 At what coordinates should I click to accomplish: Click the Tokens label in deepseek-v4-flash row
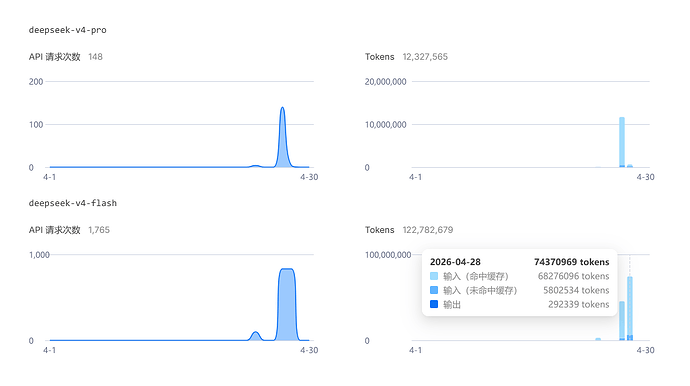[379, 230]
